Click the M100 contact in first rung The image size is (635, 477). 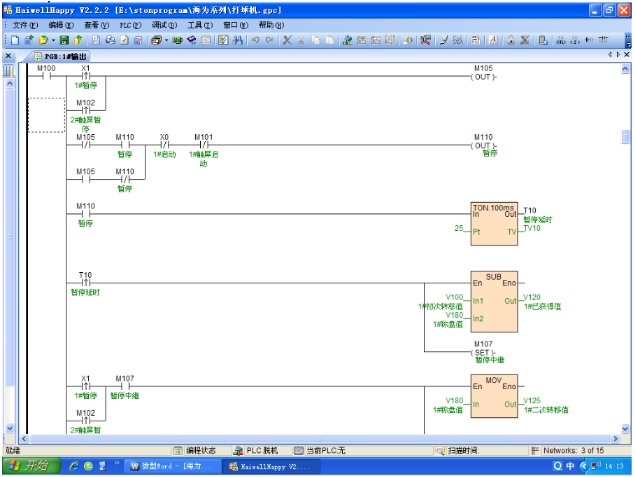46,76
